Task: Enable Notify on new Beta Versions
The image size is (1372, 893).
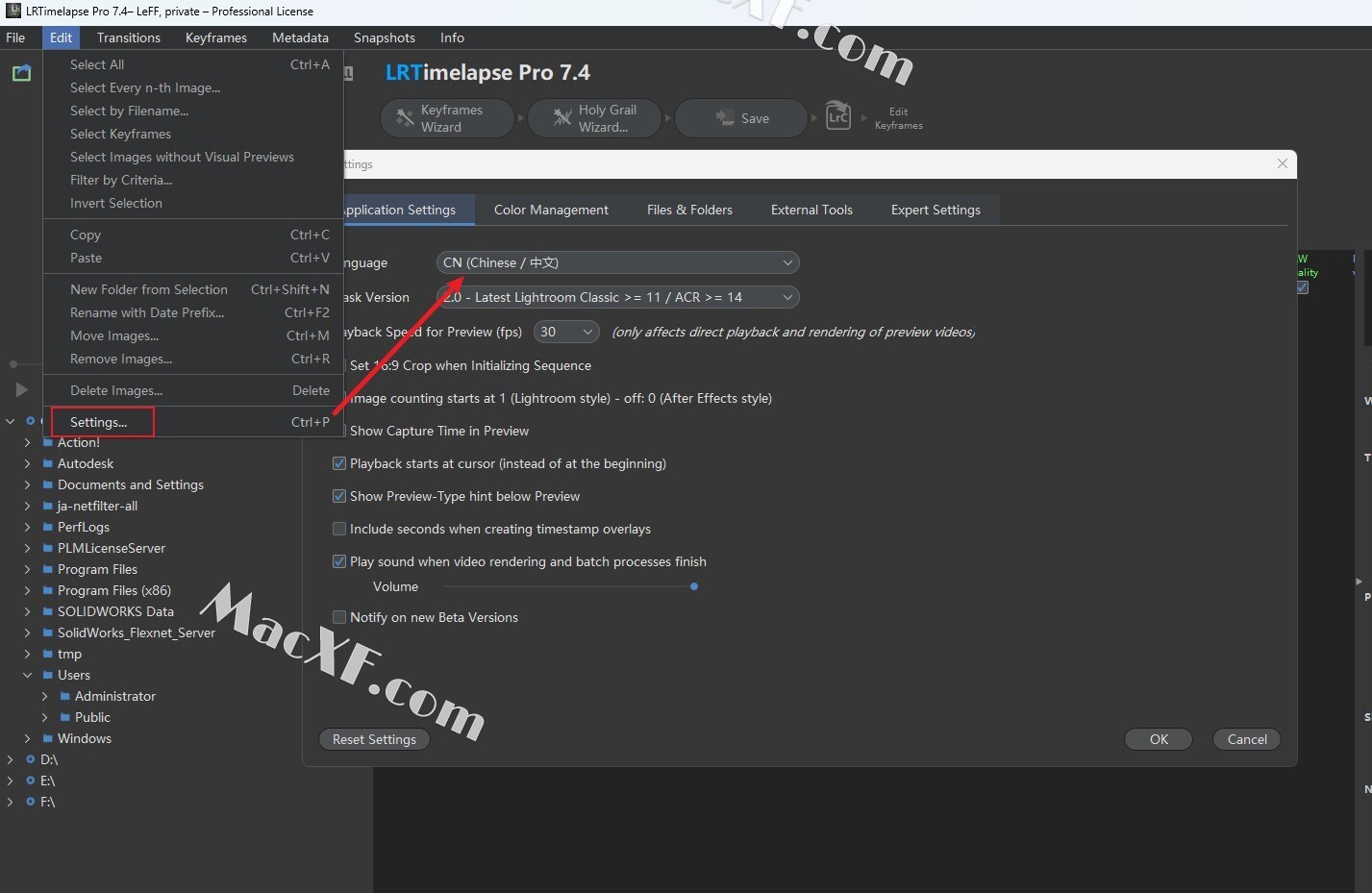Action: [339, 617]
